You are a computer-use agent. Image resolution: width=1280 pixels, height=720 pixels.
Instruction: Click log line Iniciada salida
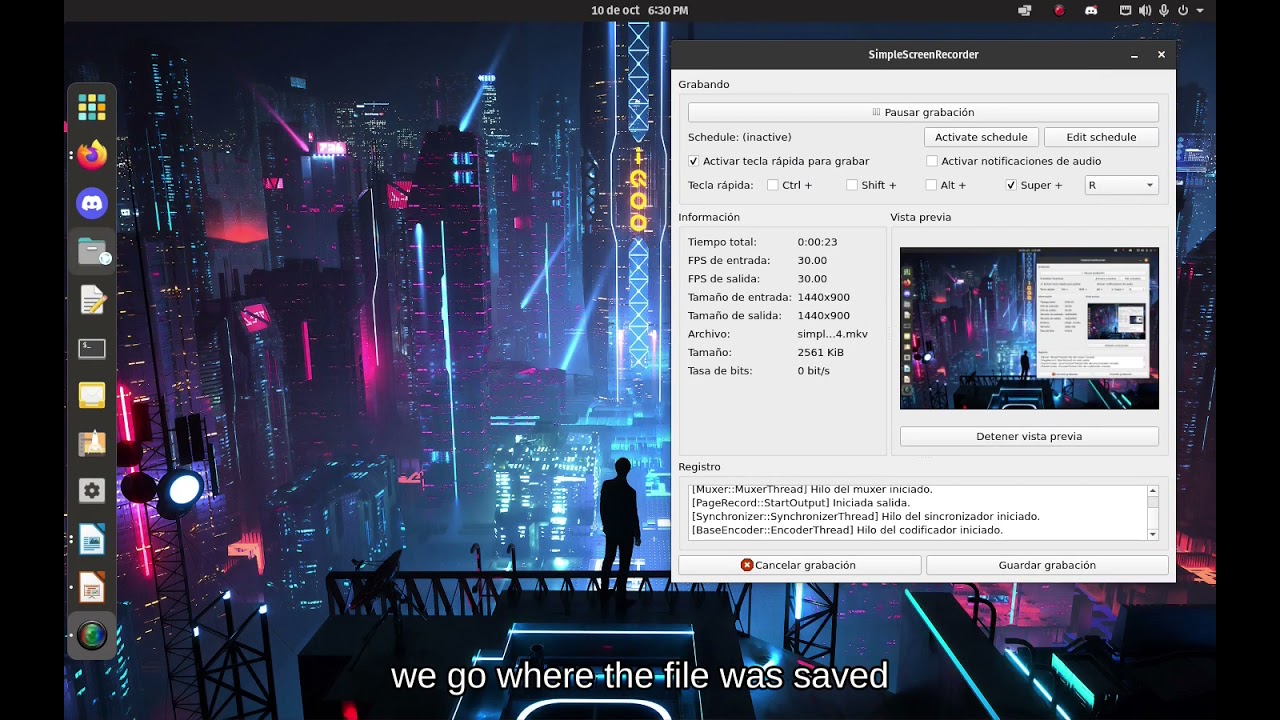tap(800, 503)
